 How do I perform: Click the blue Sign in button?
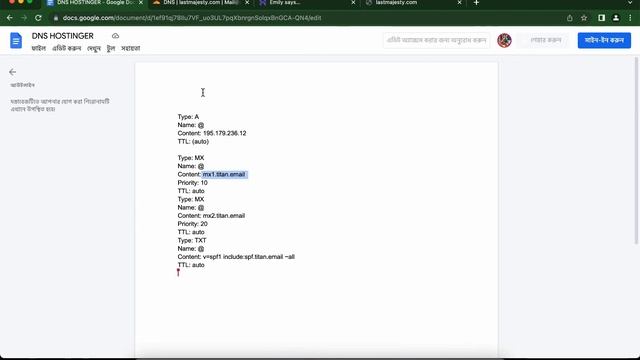[604, 40]
